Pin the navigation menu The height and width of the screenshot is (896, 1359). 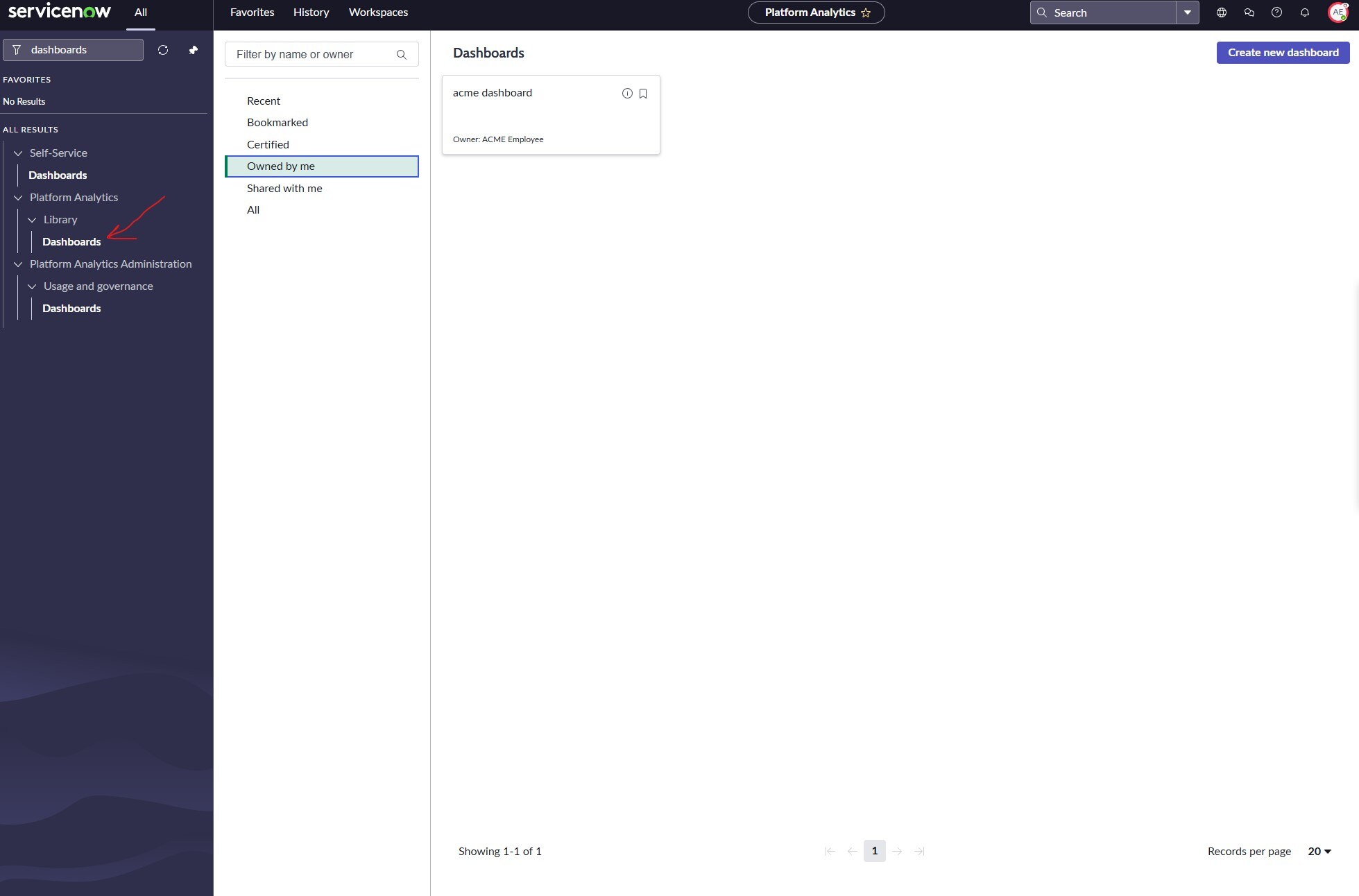194,49
